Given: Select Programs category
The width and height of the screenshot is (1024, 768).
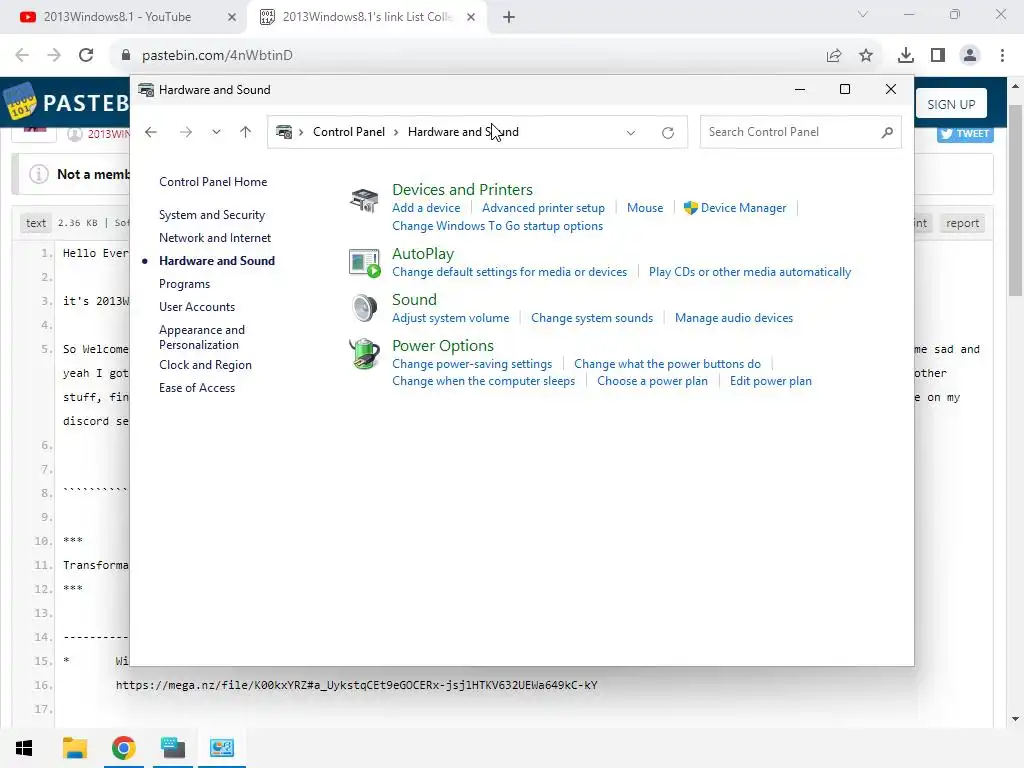Looking at the screenshot, I should coord(184,284).
